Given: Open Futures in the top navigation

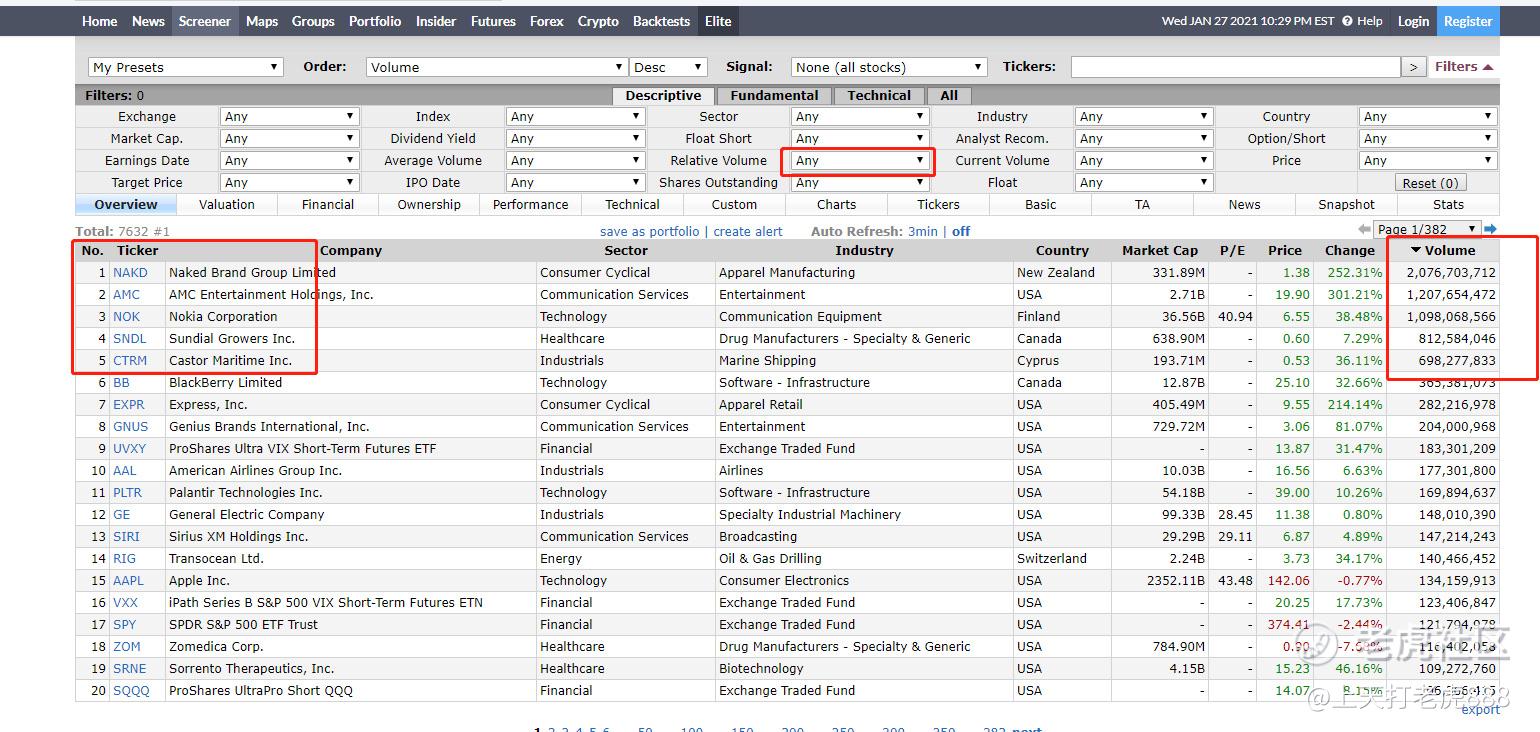Looking at the screenshot, I should [x=494, y=21].
